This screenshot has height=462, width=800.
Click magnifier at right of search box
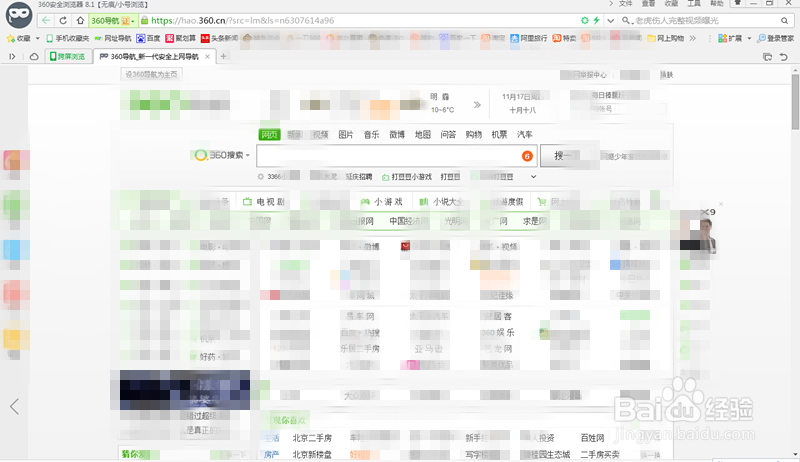[784, 20]
